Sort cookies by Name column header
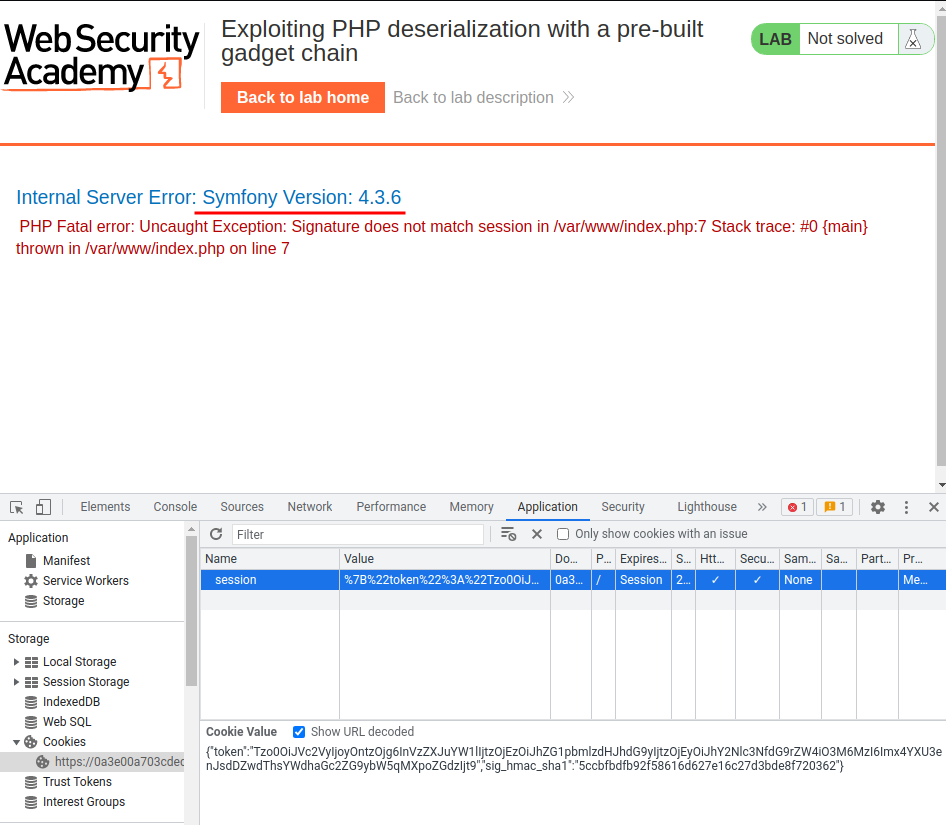The width and height of the screenshot is (946, 825). [x=270, y=559]
